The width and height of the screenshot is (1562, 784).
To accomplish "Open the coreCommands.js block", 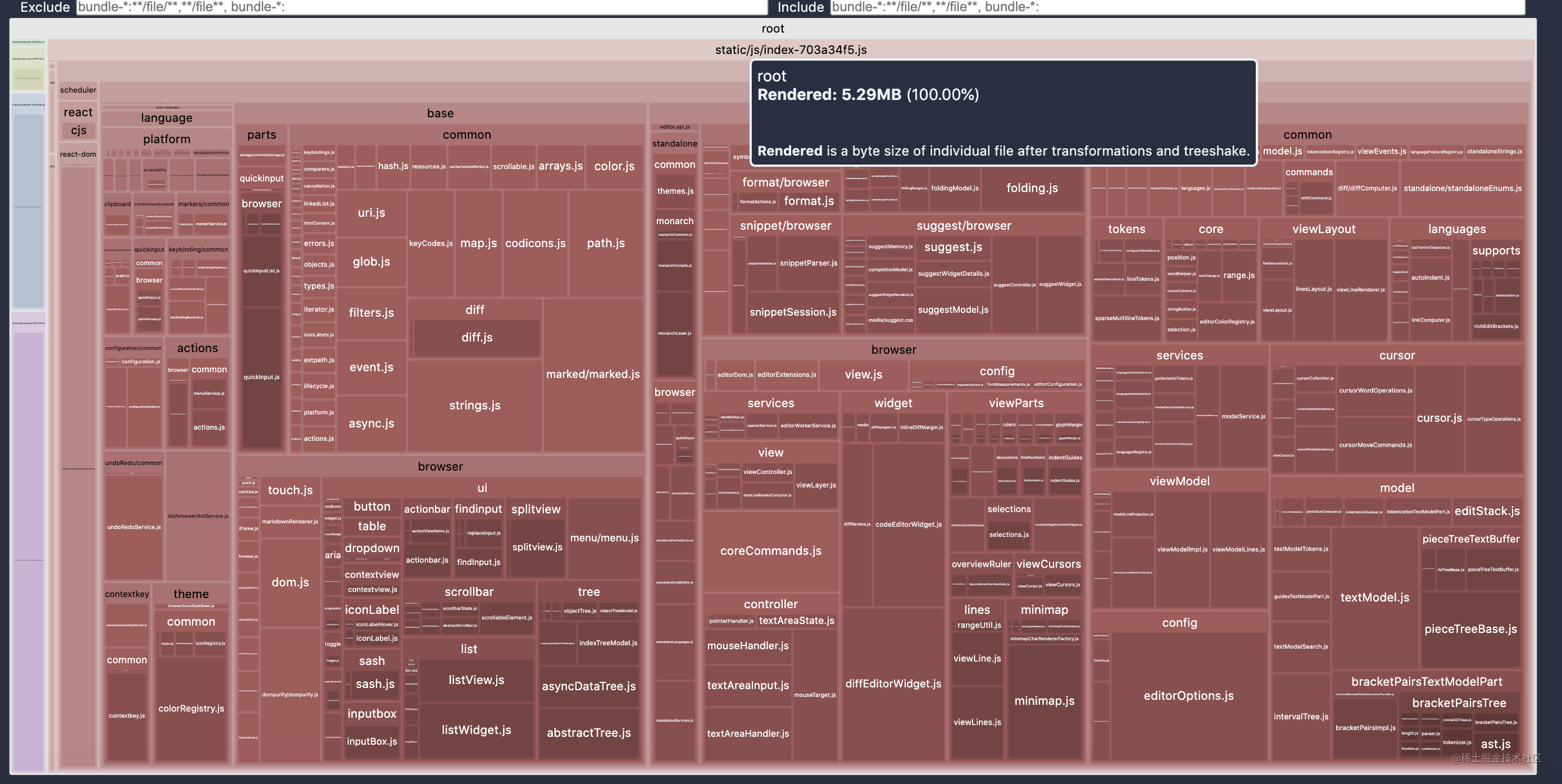I will tap(770, 551).
